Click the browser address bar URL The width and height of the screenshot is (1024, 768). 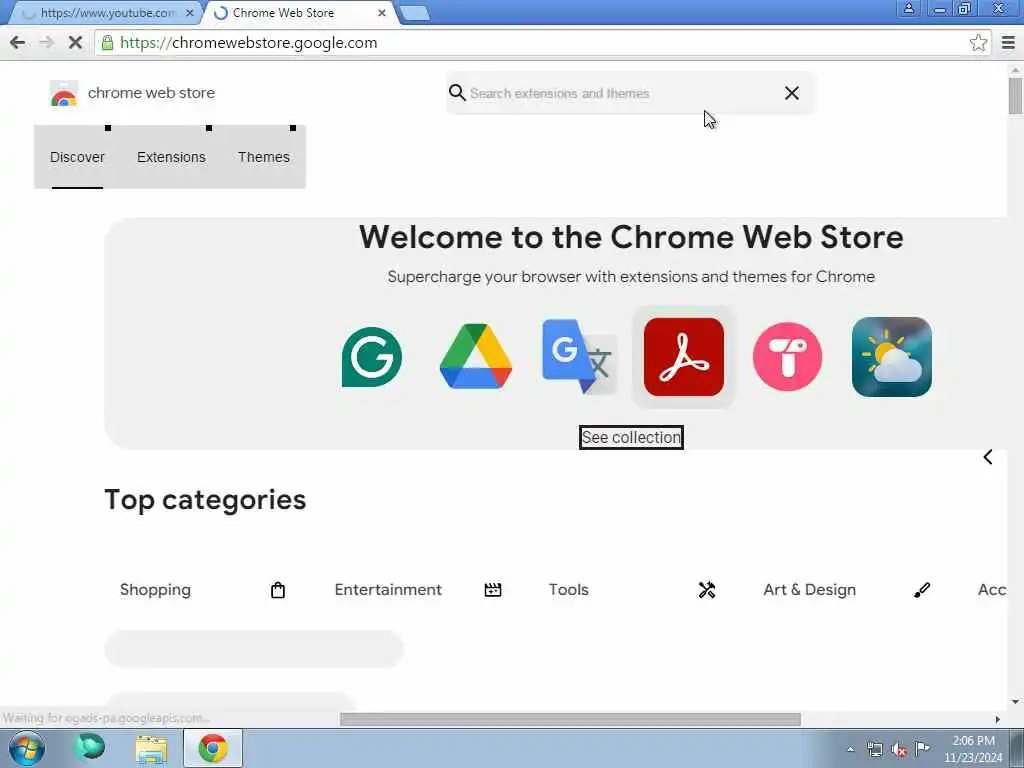[249, 43]
